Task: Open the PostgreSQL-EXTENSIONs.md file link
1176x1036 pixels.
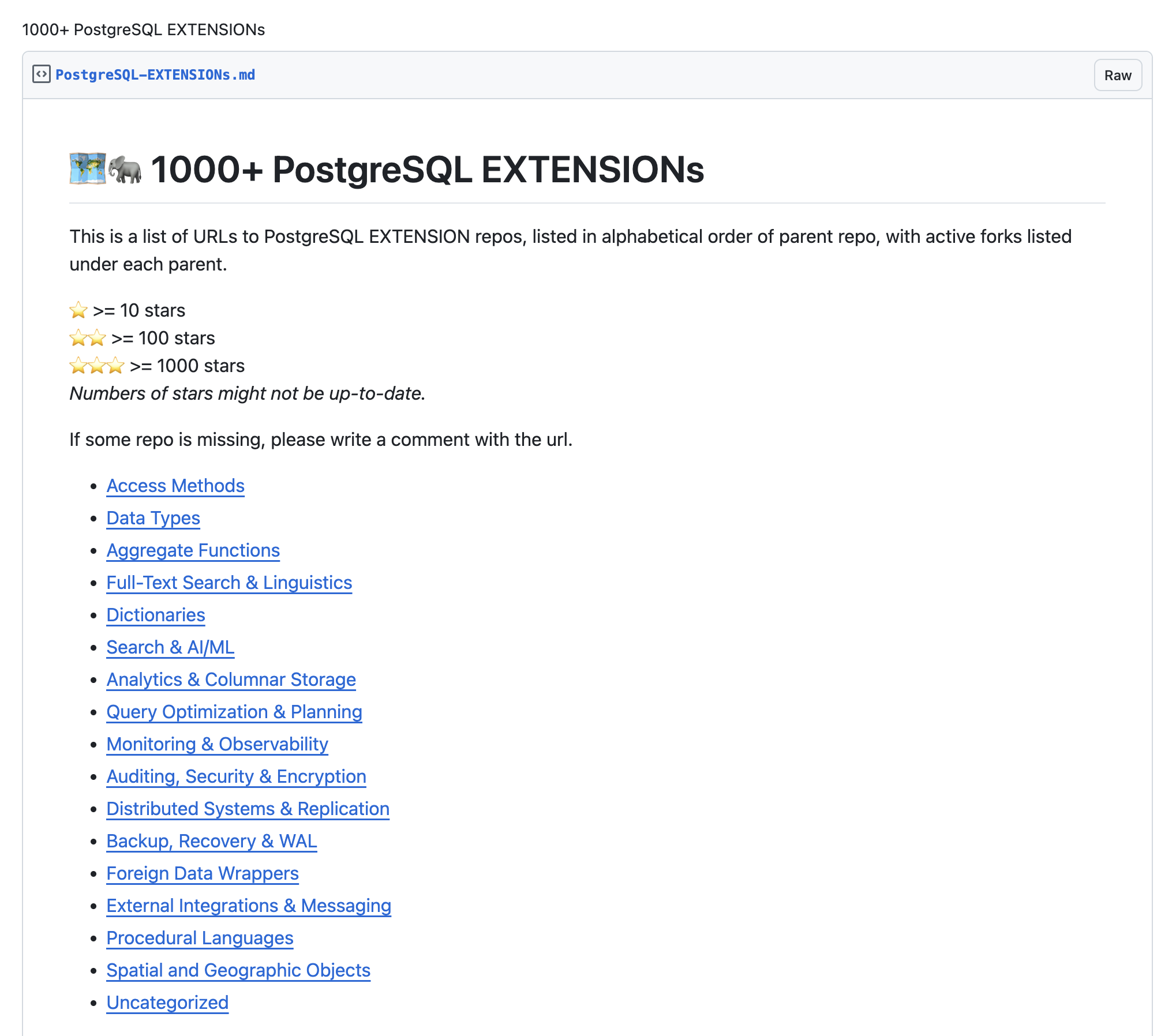Action: tap(155, 75)
